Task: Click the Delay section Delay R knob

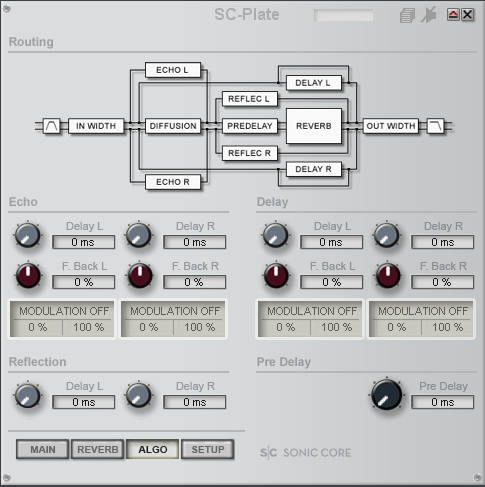Action: (x=387, y=235)
